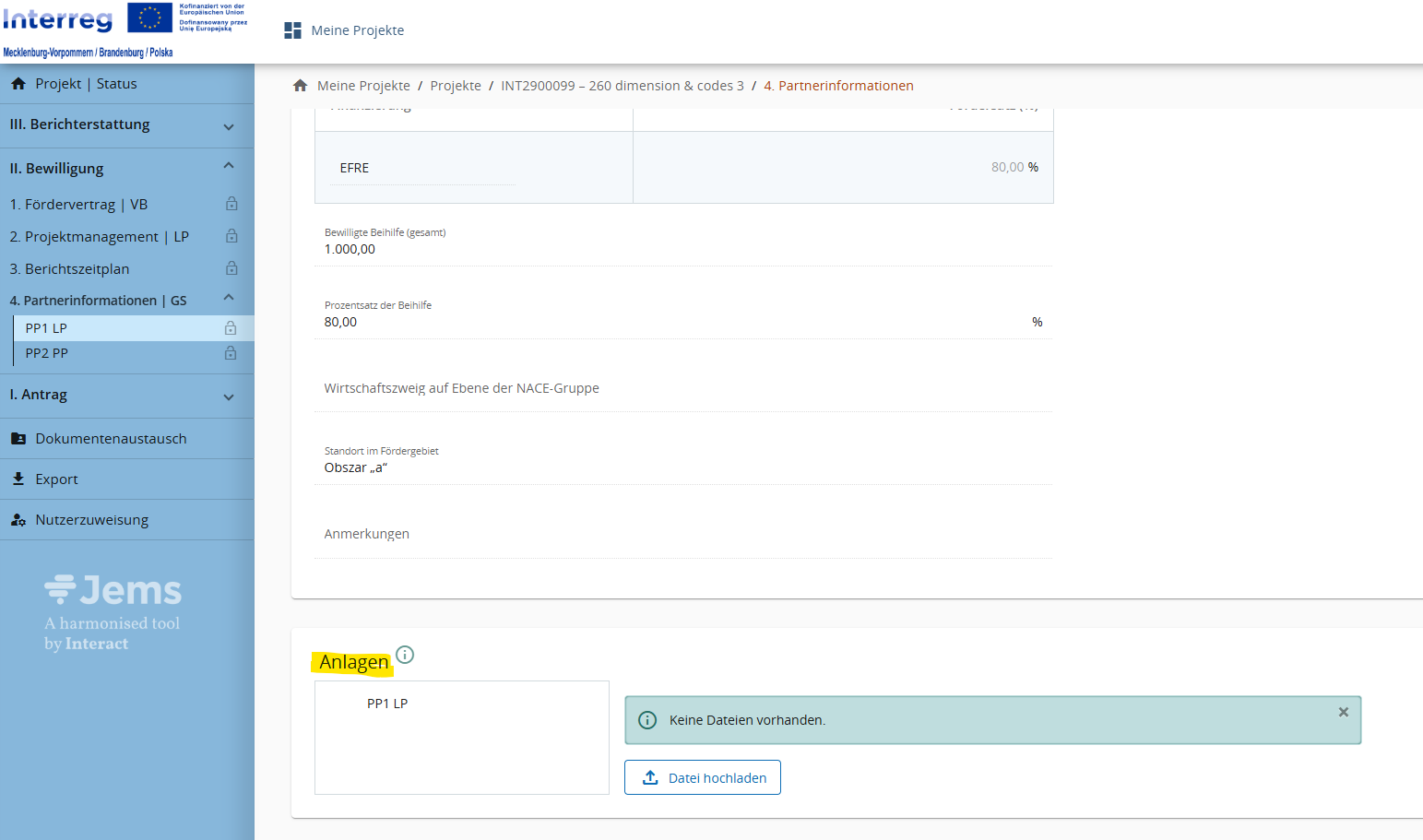Open Projekt | Status in sidebar
The width and height of the screenshot is (1423, 840).
point(86,84)
